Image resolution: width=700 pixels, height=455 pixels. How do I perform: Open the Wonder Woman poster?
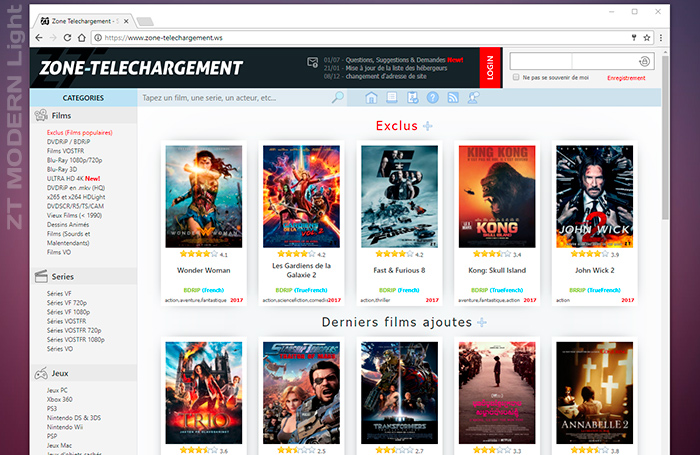click(204, 196)
